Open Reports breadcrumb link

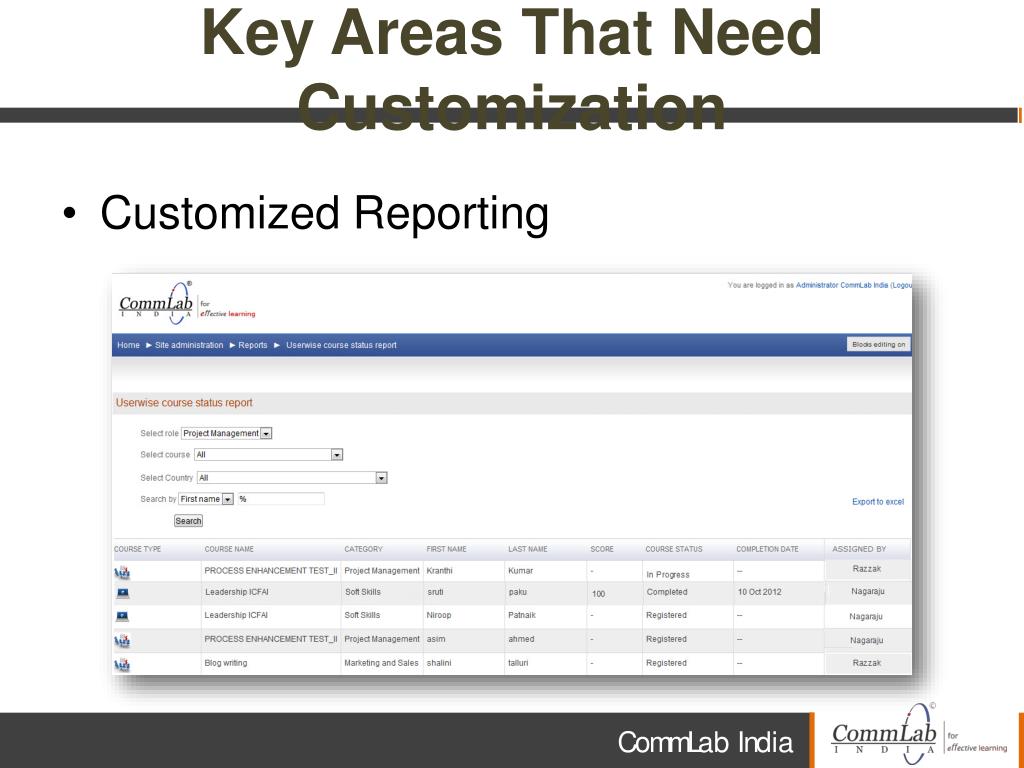[253, 345]
